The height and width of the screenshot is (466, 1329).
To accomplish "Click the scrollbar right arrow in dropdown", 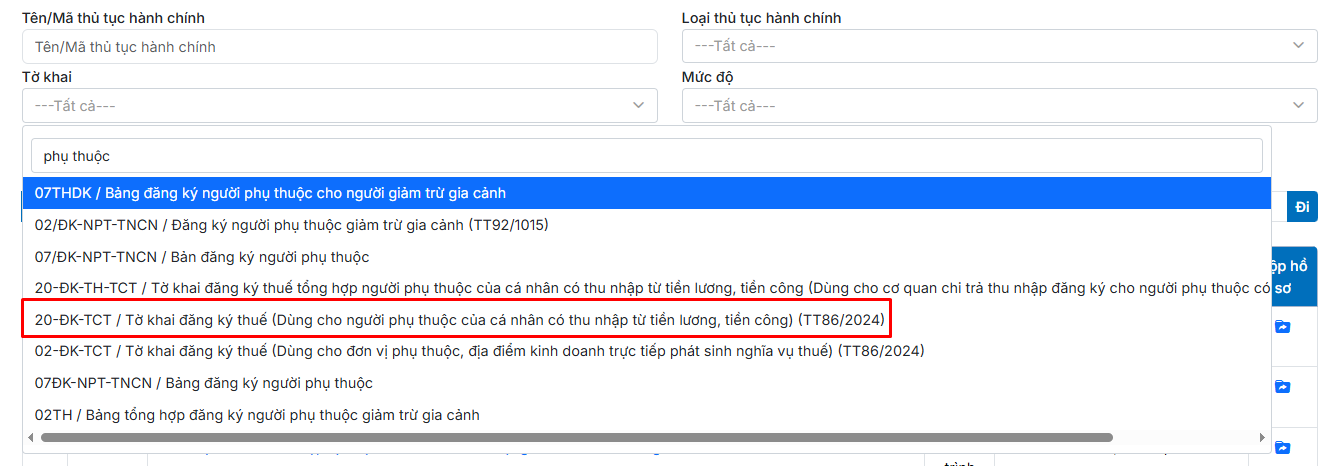I will [x=1262, y=438].
